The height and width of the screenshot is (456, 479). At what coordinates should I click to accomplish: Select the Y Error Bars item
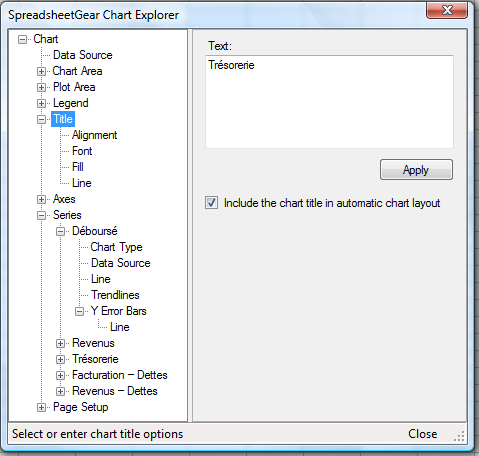(119, 311)
